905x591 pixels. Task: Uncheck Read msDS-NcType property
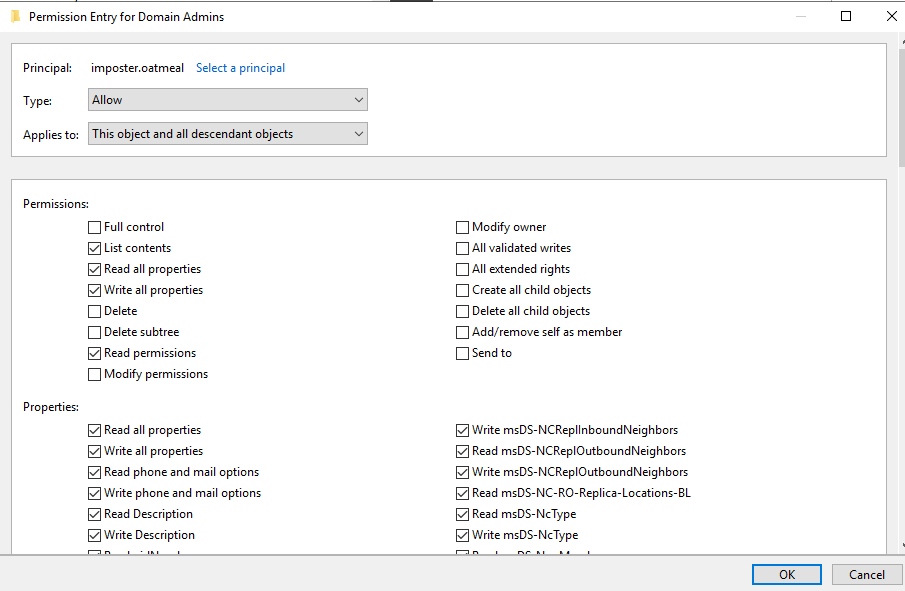pos(463,514)
